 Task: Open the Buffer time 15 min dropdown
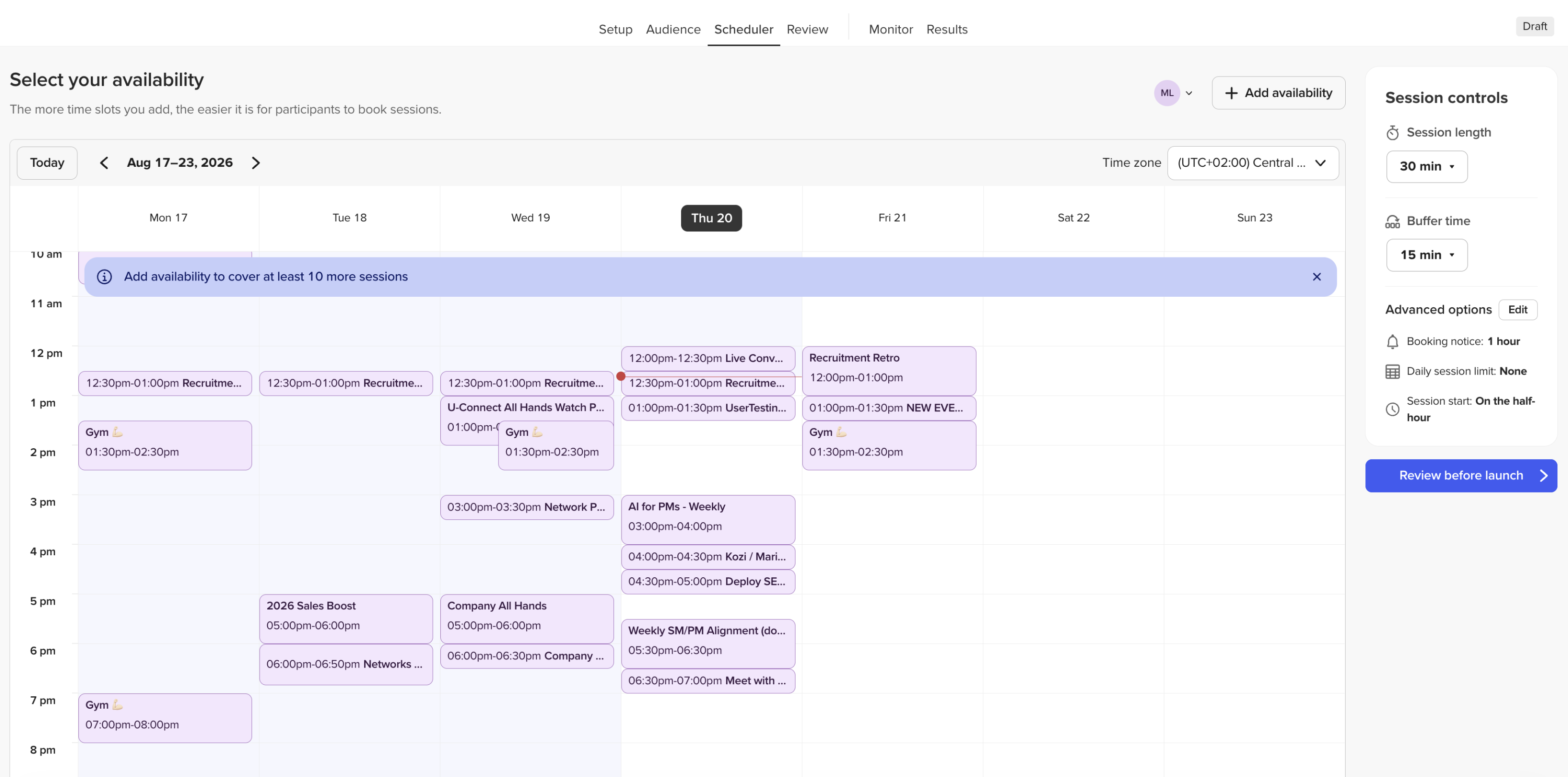(x=1426, y=255)
